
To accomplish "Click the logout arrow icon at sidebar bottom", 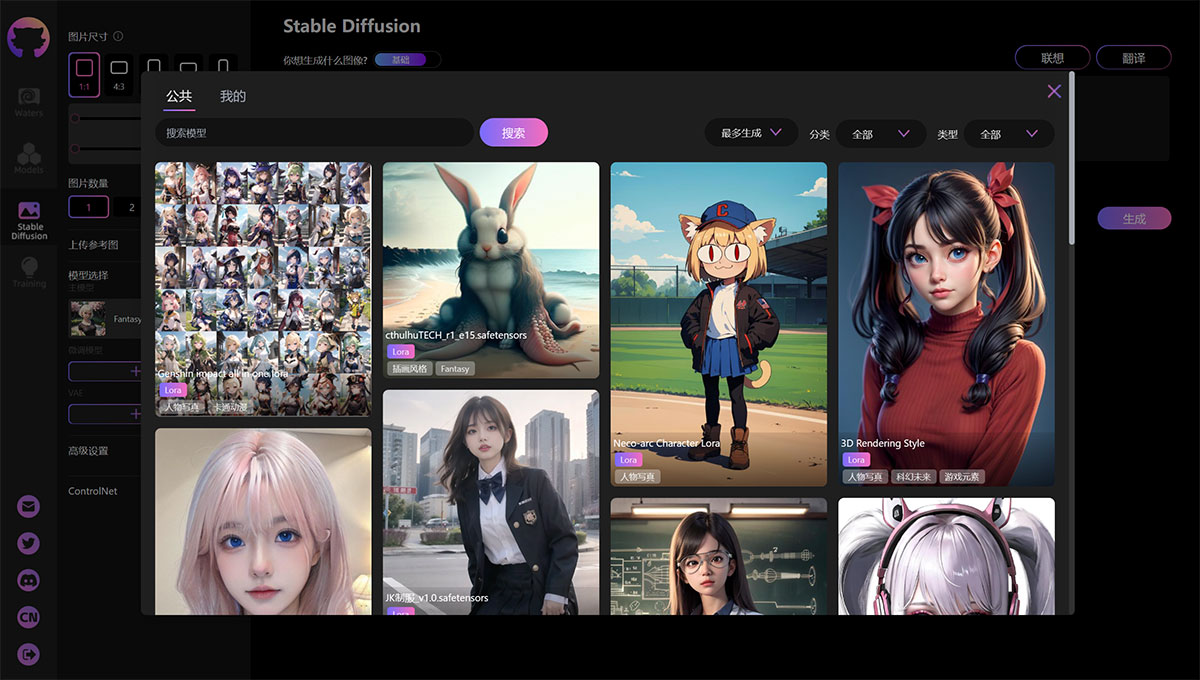I will point(29,654).
